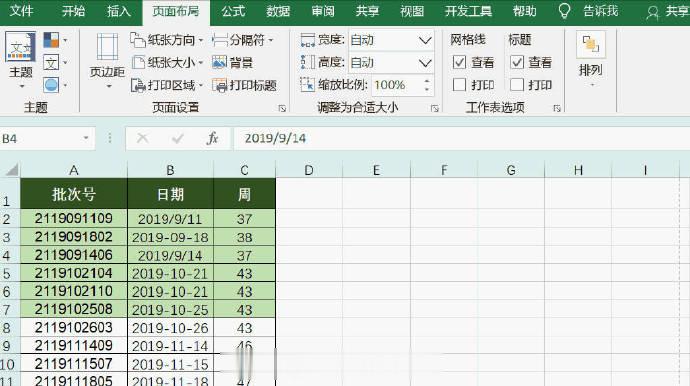The width and height of the screenshot is (690, 386).
Task: Open the 主题 themes gallery
Action: click(x=21, y=59)
